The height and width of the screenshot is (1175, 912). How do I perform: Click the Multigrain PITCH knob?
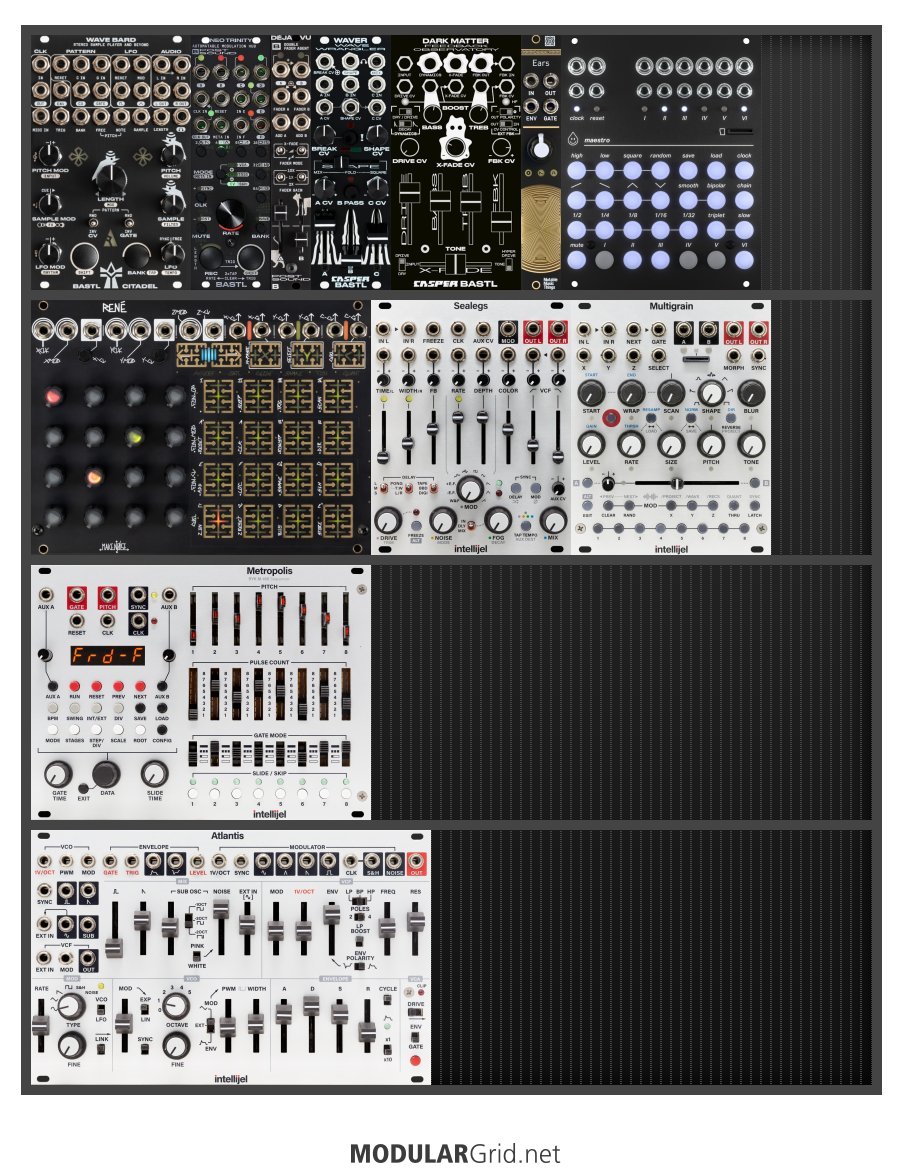[x=711, y=444]
